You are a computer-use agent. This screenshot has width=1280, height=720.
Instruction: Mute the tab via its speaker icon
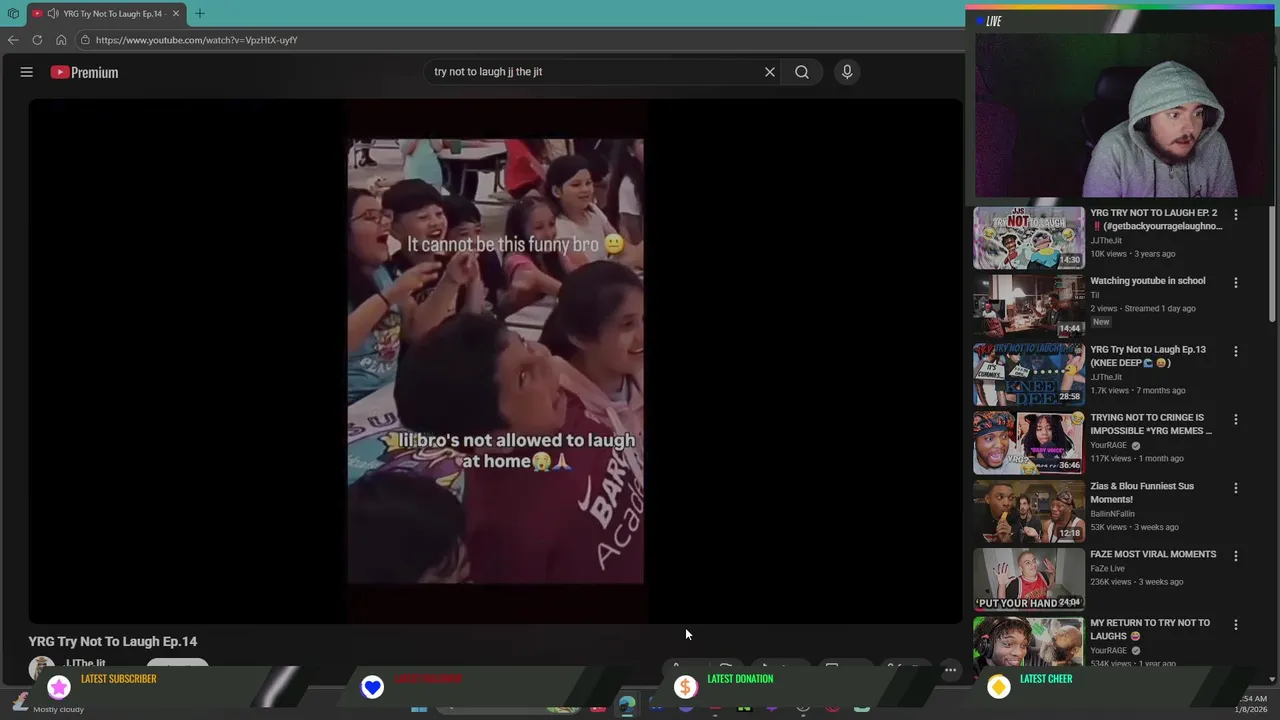click(x=52, y=14)
